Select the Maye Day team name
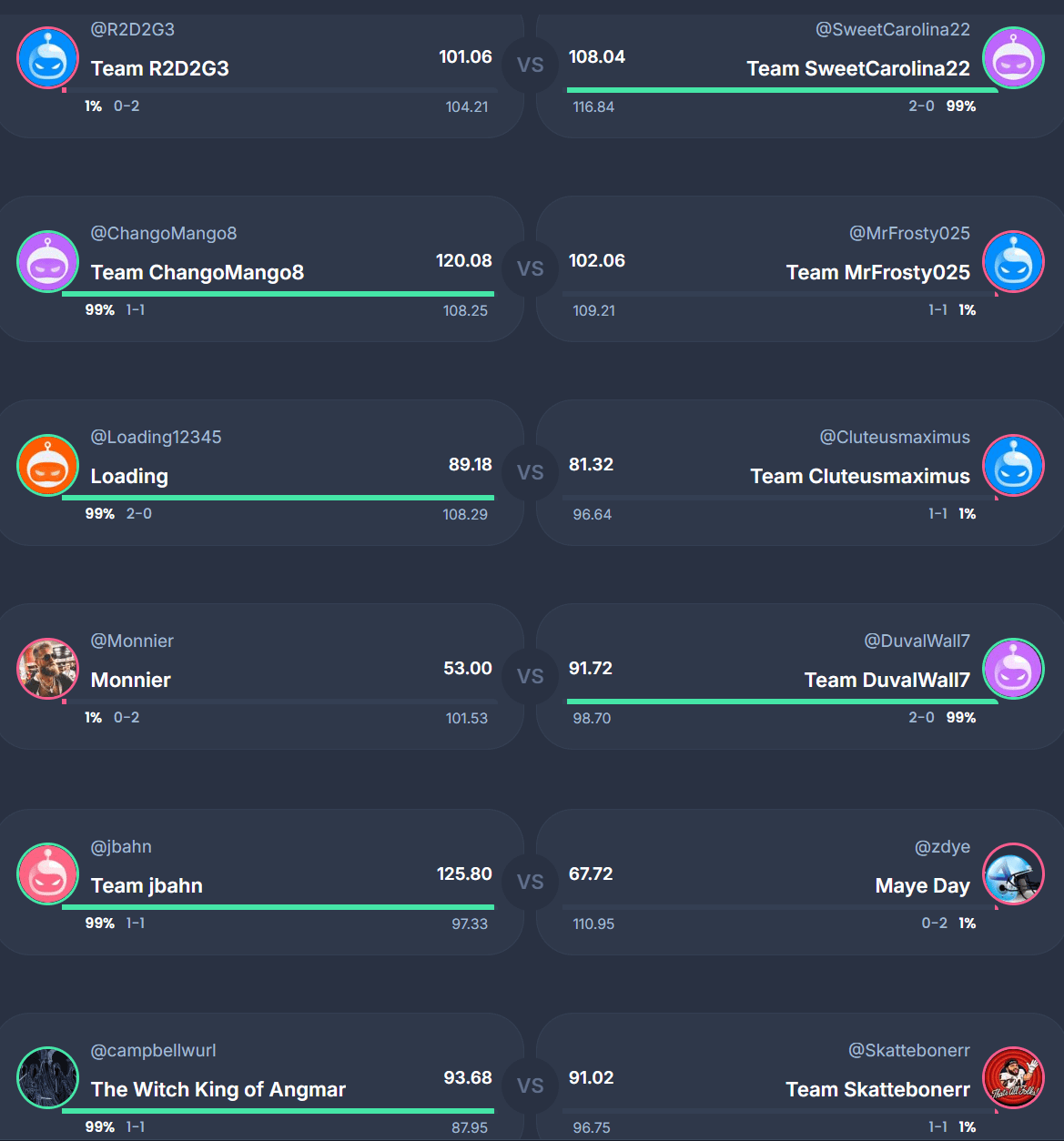This screenshot has height=1141, width=1064. [922, 885]
